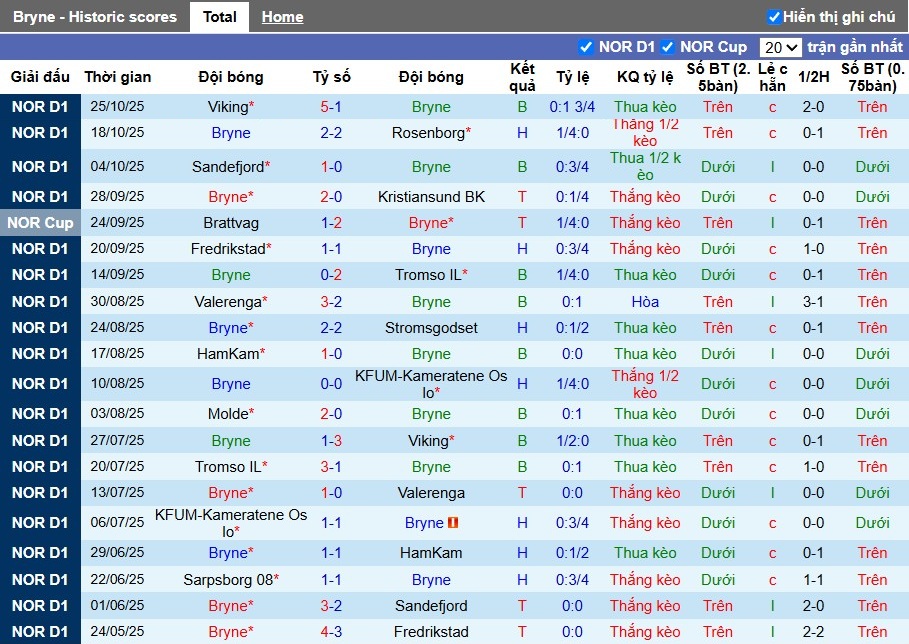909x644 pixels.
Task: Click the Molde team name
Action: click(x=227, y=414)
